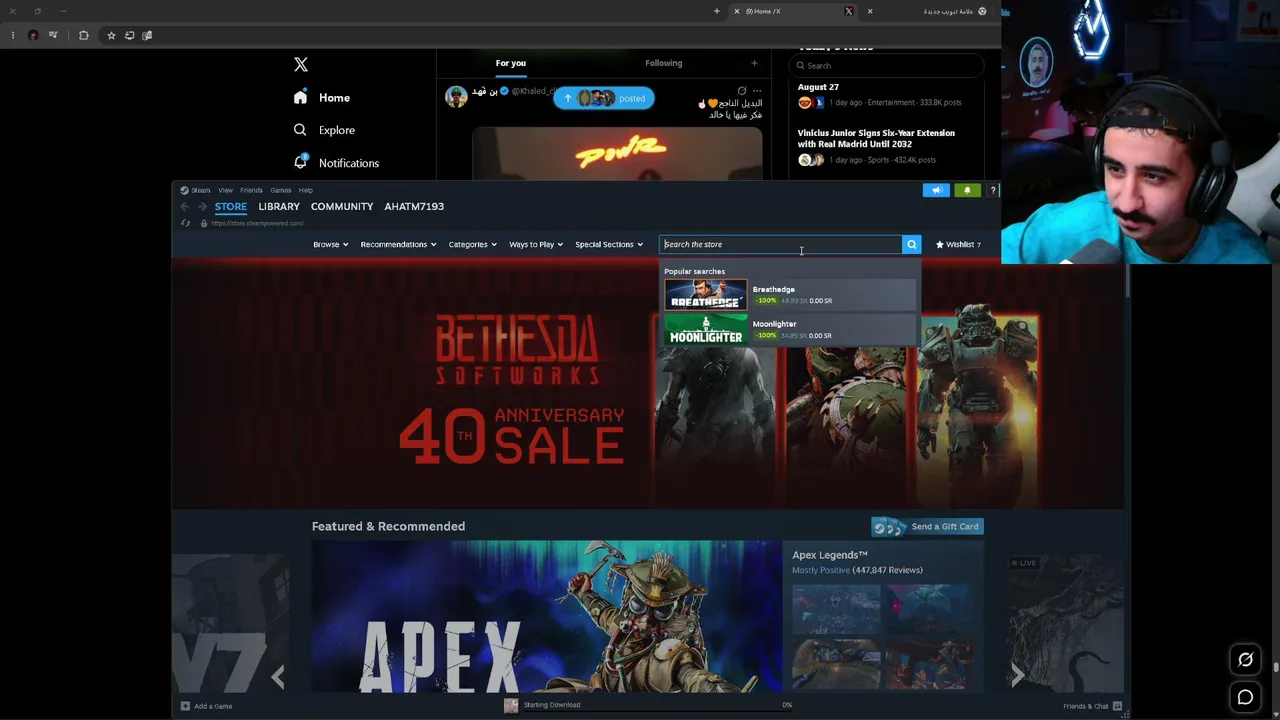Select the Home / X browser tab
Viewport: 1280px width, 720px height.
[795, 11]
